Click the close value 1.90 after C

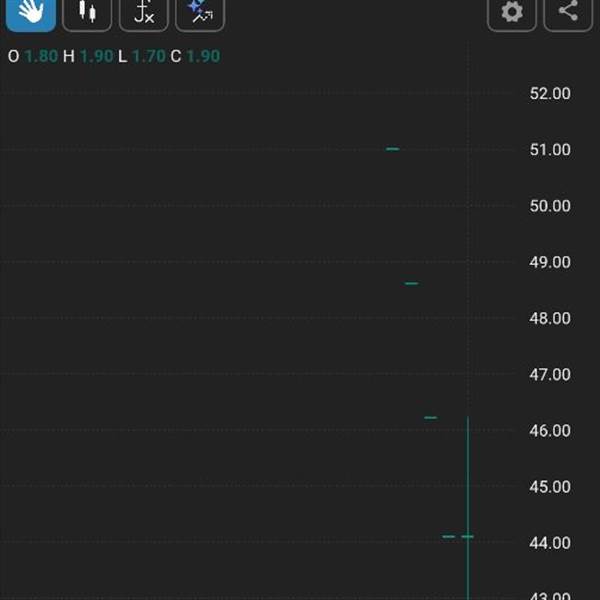click(x=203, y=56)
